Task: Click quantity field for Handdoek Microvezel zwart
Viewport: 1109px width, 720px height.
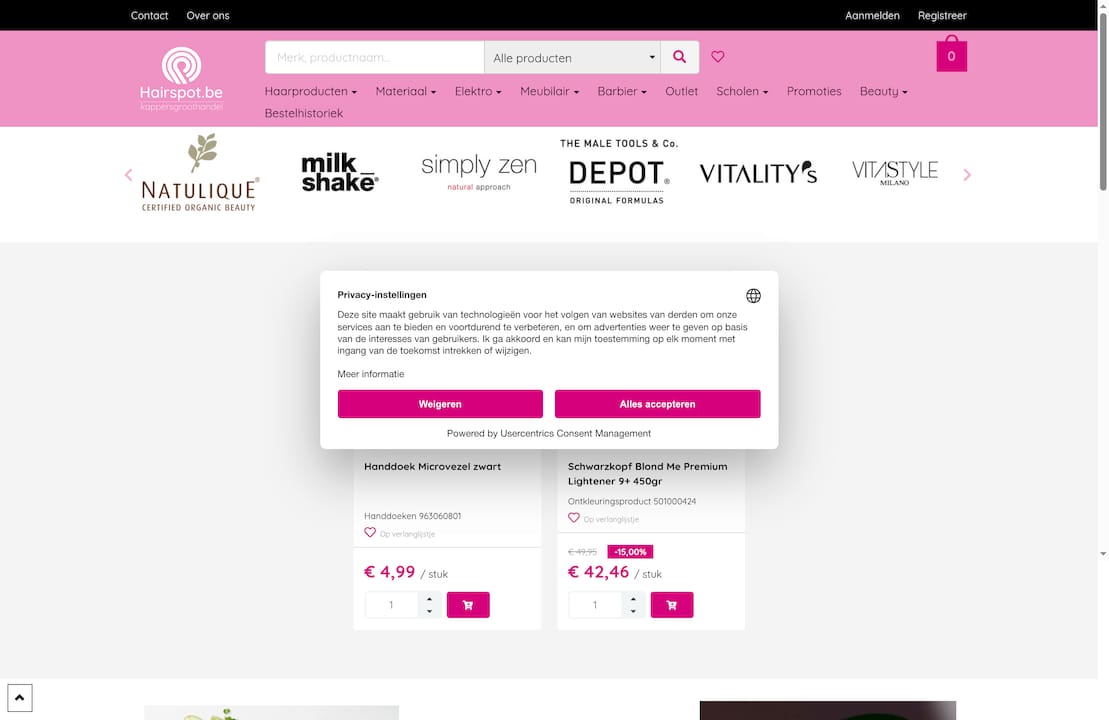Action: point(391,605)
